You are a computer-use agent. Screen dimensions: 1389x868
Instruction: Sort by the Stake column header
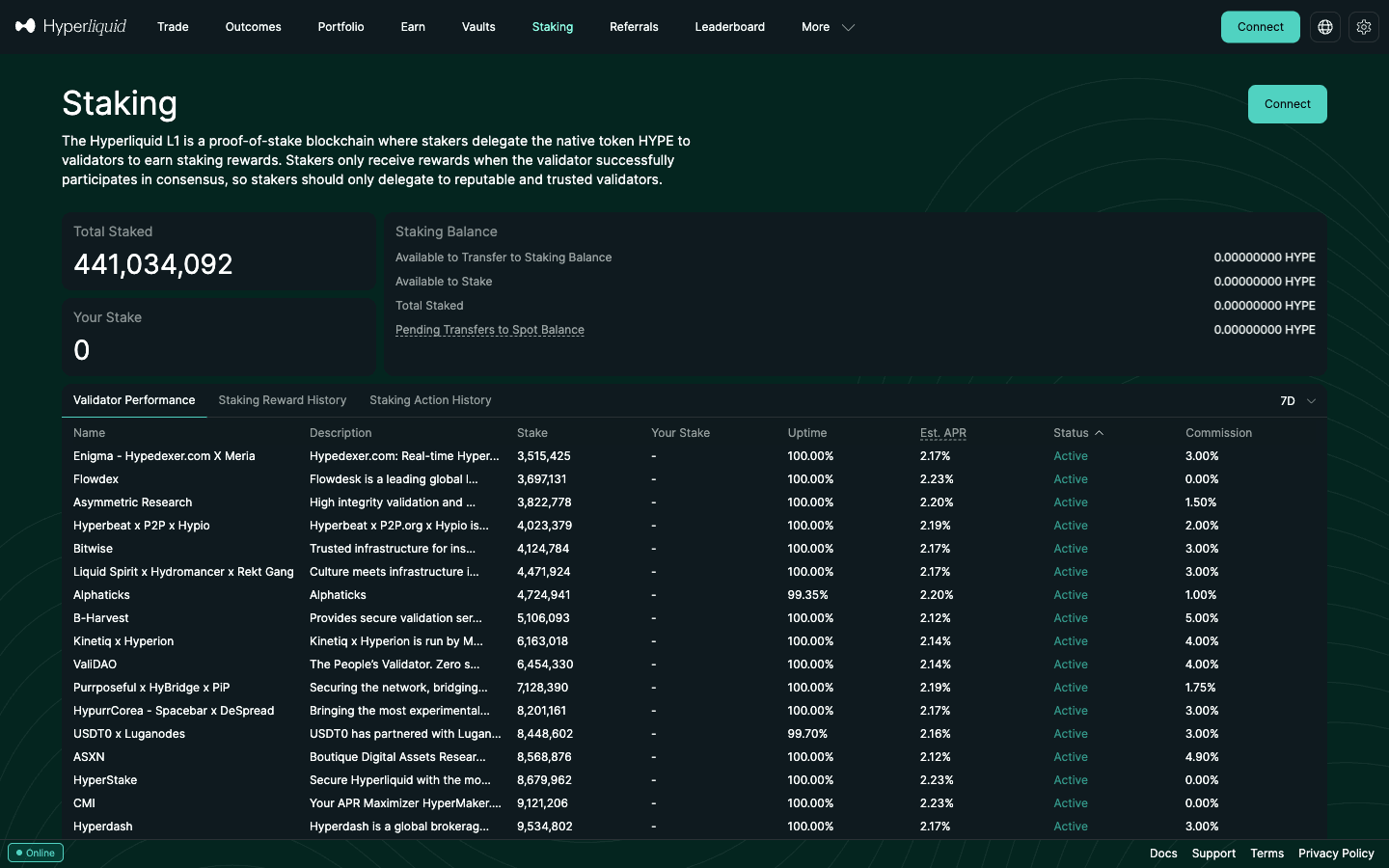point(532,433)
